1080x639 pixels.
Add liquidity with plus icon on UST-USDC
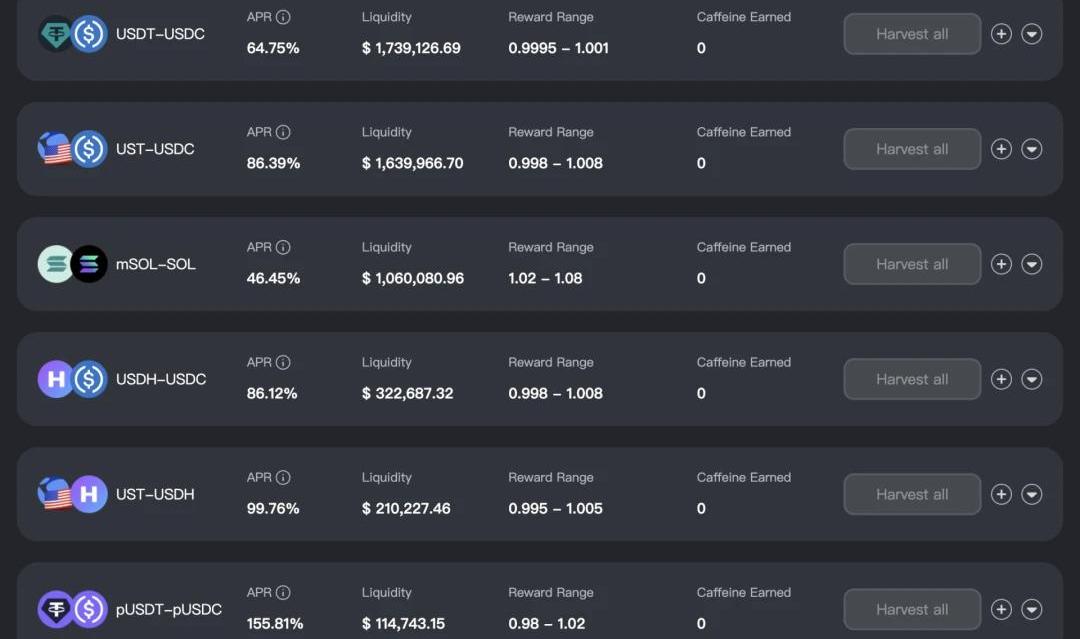pos(1001,149)
